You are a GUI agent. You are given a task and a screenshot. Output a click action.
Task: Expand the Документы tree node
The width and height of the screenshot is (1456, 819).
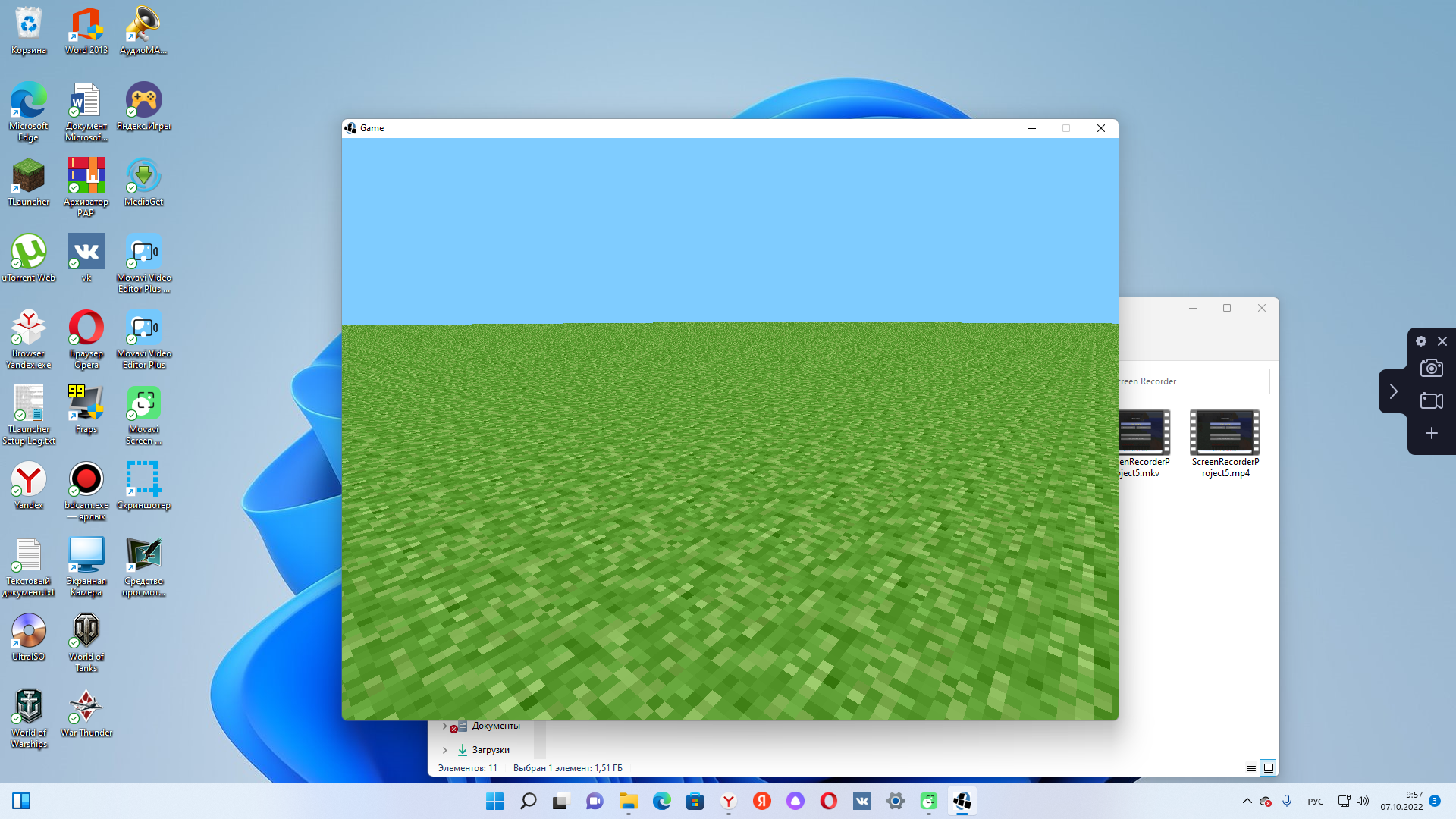pyautogui.click(x=444, y=726)
